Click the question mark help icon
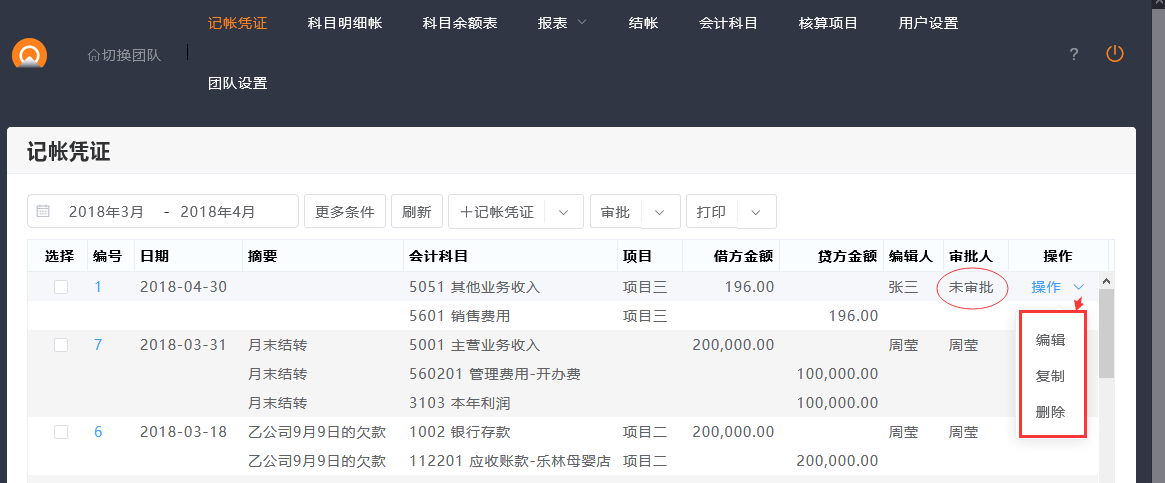The height and width of the screenshot is (483, 1165). point(1074,55)
